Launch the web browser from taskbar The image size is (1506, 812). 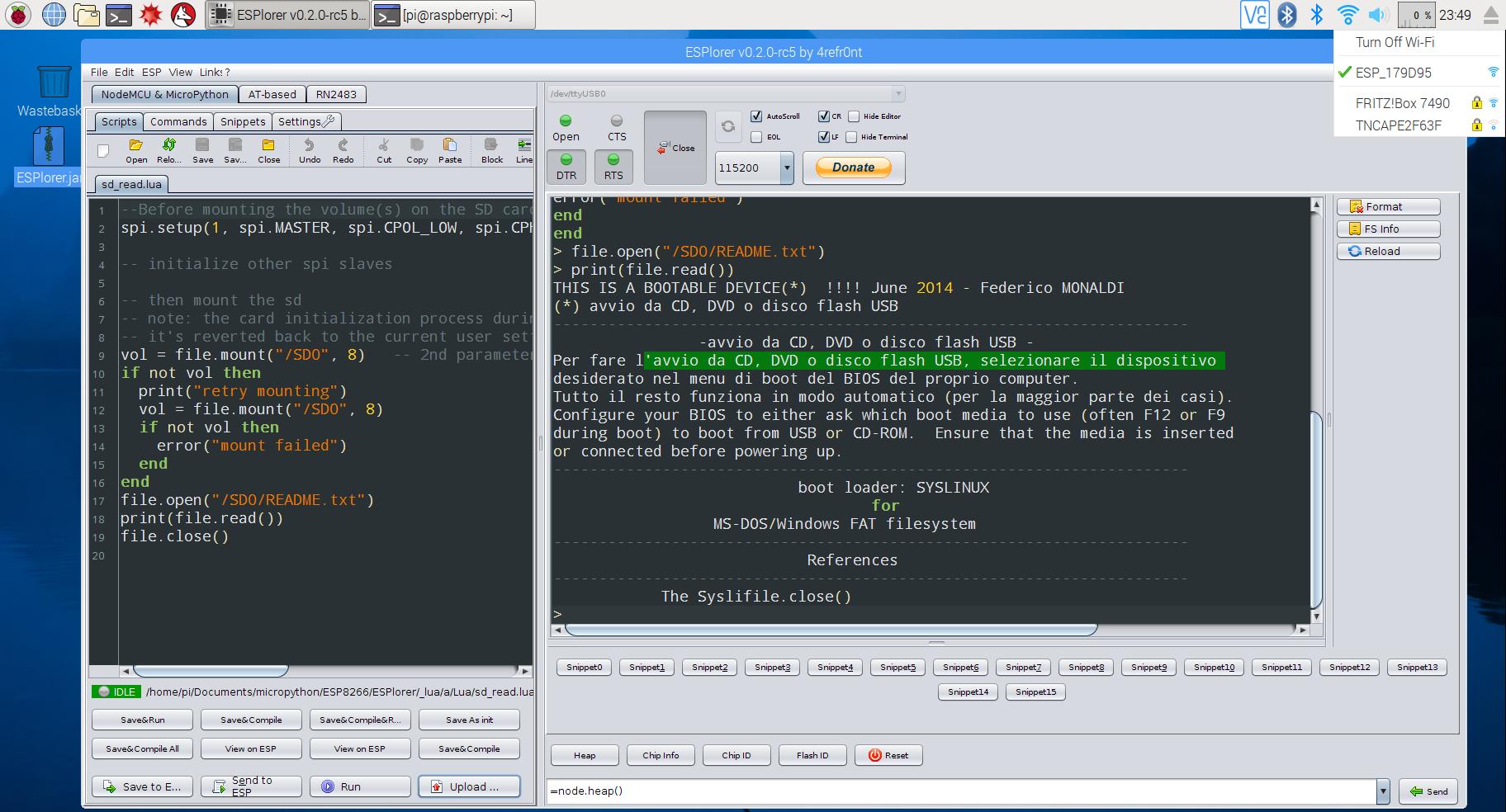54,14
